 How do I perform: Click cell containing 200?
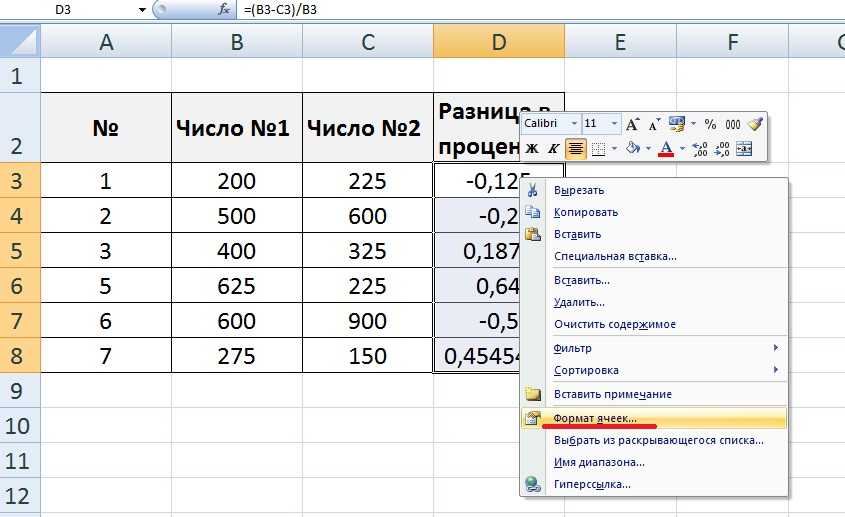click(237, 181)
